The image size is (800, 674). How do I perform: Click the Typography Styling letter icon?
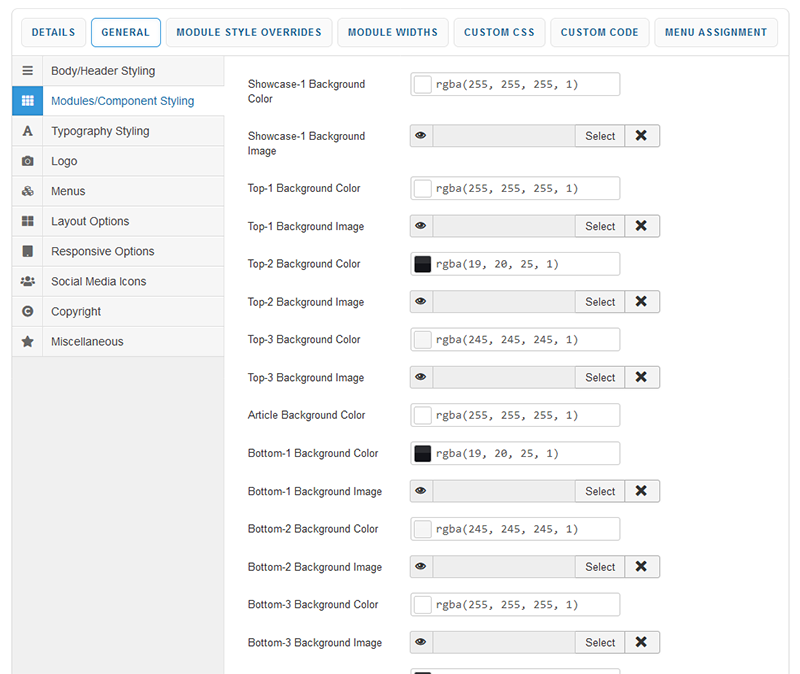tap(27, 131)
